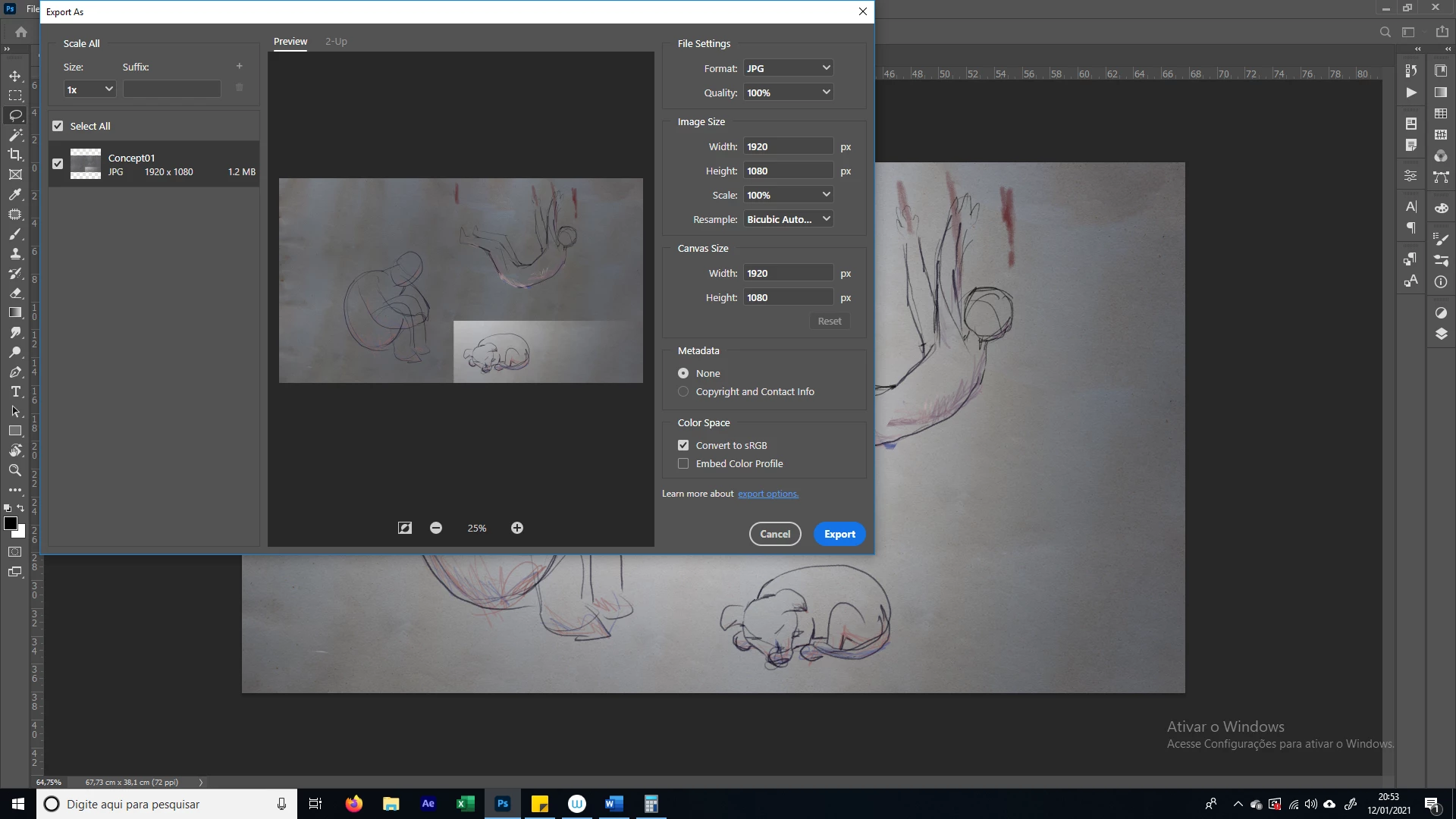Select the Zoom tool in toolbar
This screenshot has height=819, width=1456.
(x=15, y=471)
